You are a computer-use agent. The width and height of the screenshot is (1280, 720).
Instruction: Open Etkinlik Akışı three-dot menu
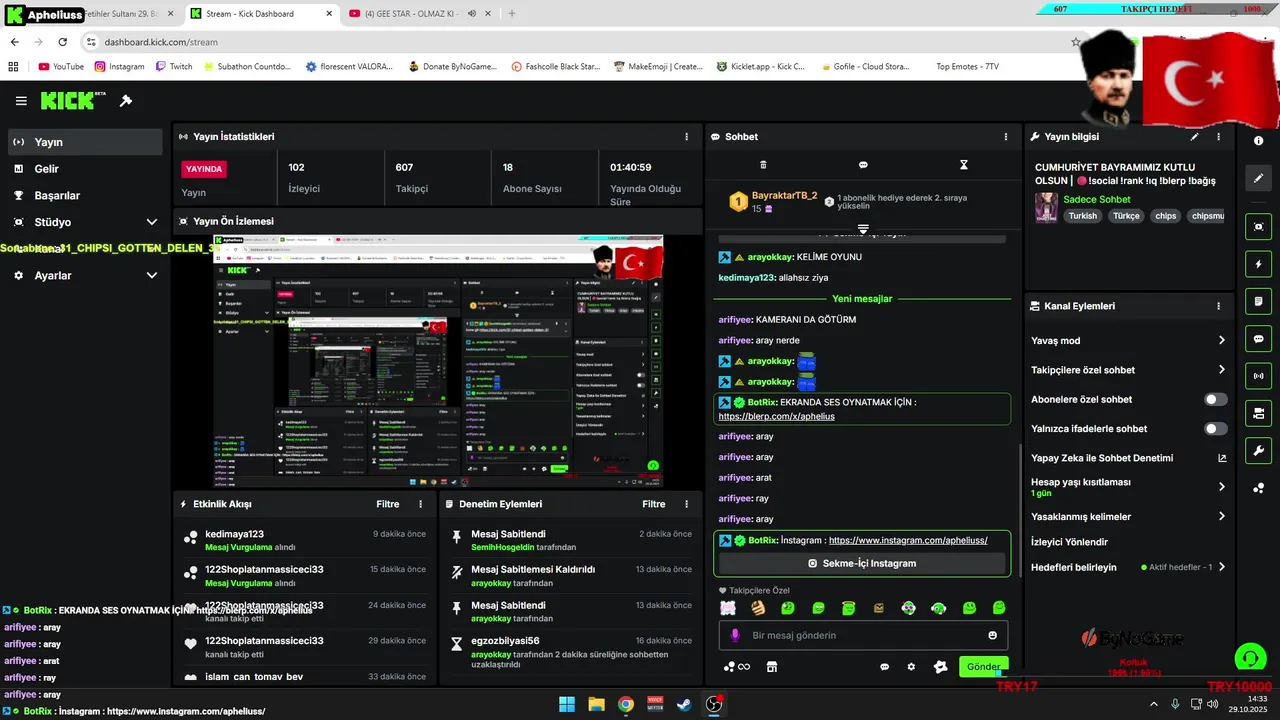420,504
